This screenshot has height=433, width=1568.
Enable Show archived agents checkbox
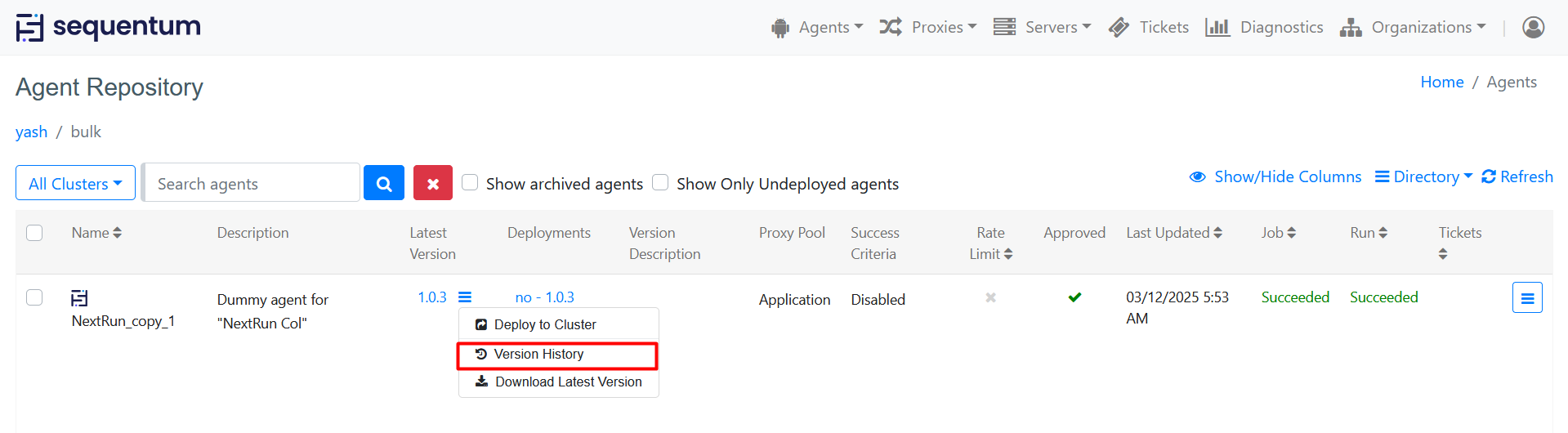point(470,182)
